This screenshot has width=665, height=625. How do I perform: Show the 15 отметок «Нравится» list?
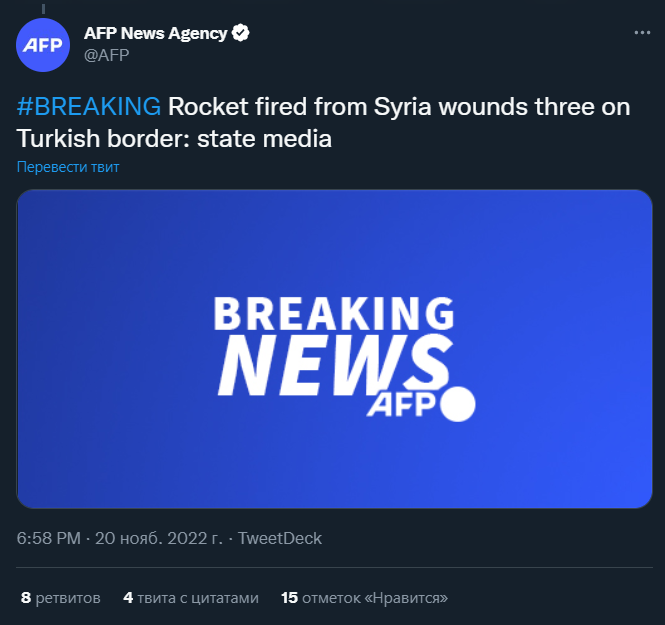click(x=364, y=598)
